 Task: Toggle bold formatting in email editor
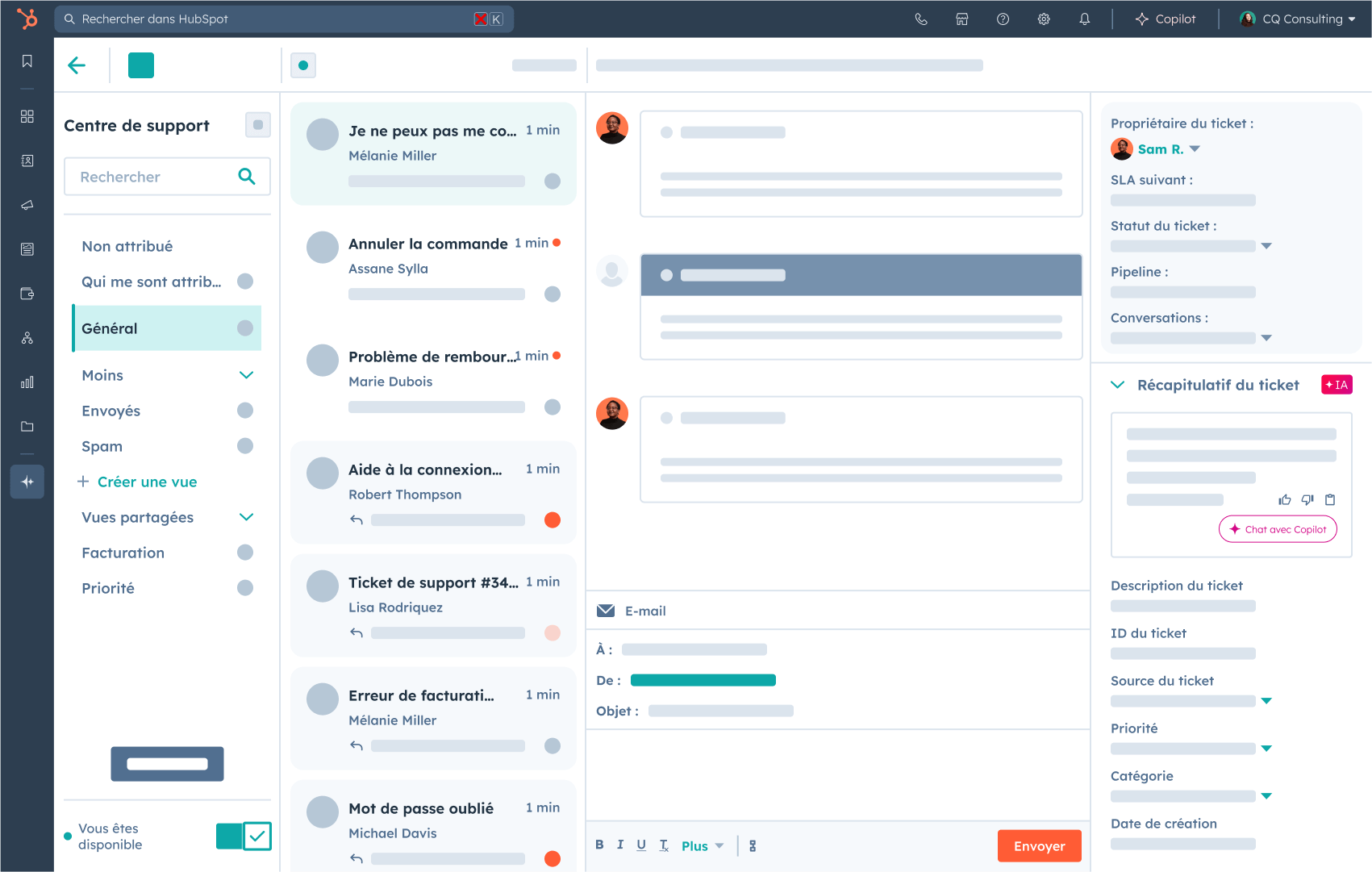pos(599,845)
